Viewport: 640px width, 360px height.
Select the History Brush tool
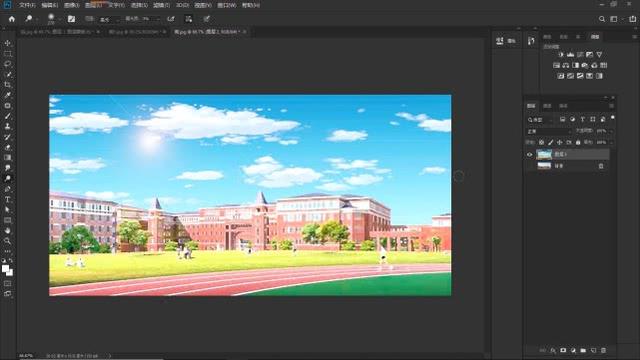7,137
